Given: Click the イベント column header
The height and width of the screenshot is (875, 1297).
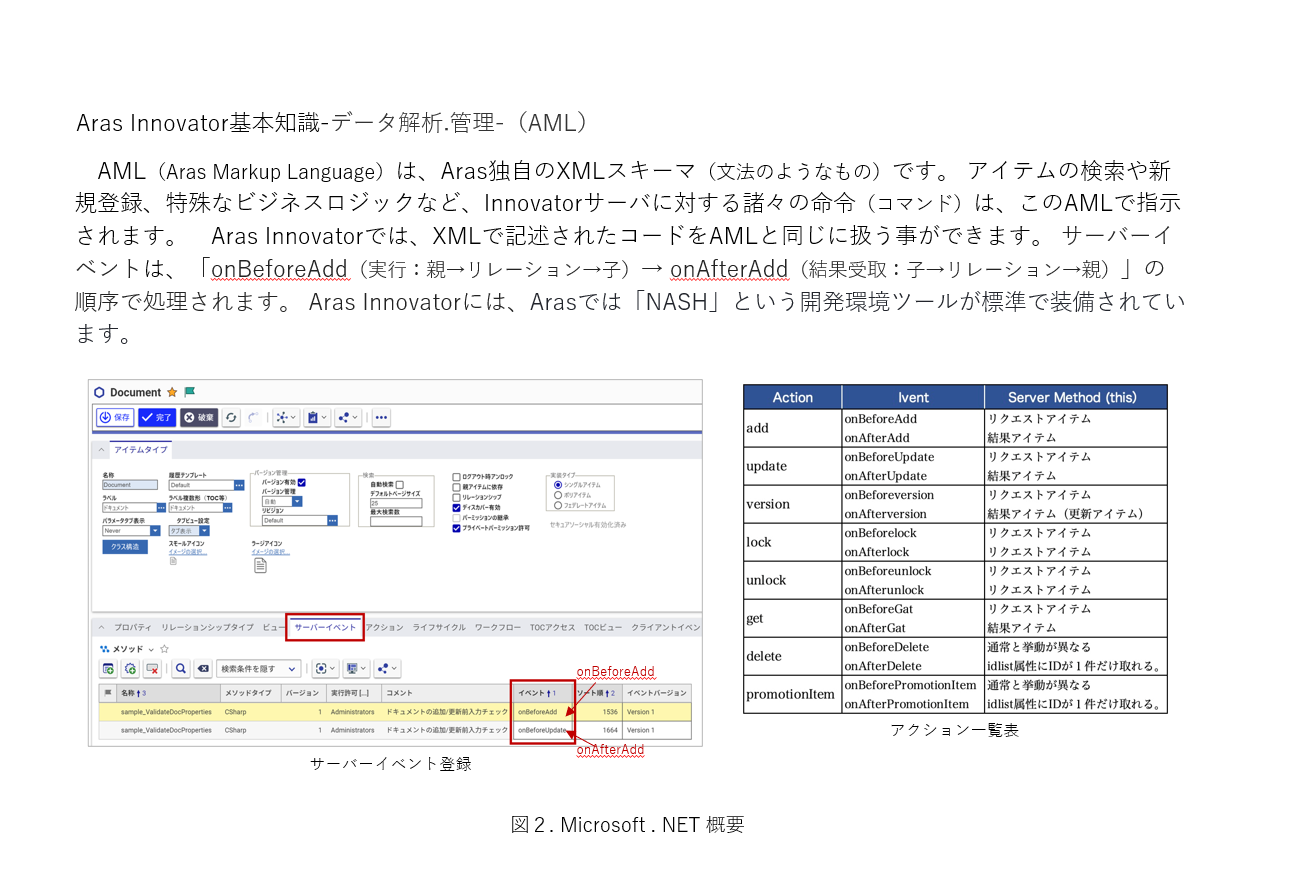Looking at the screenshot, I should pos(543,693).
